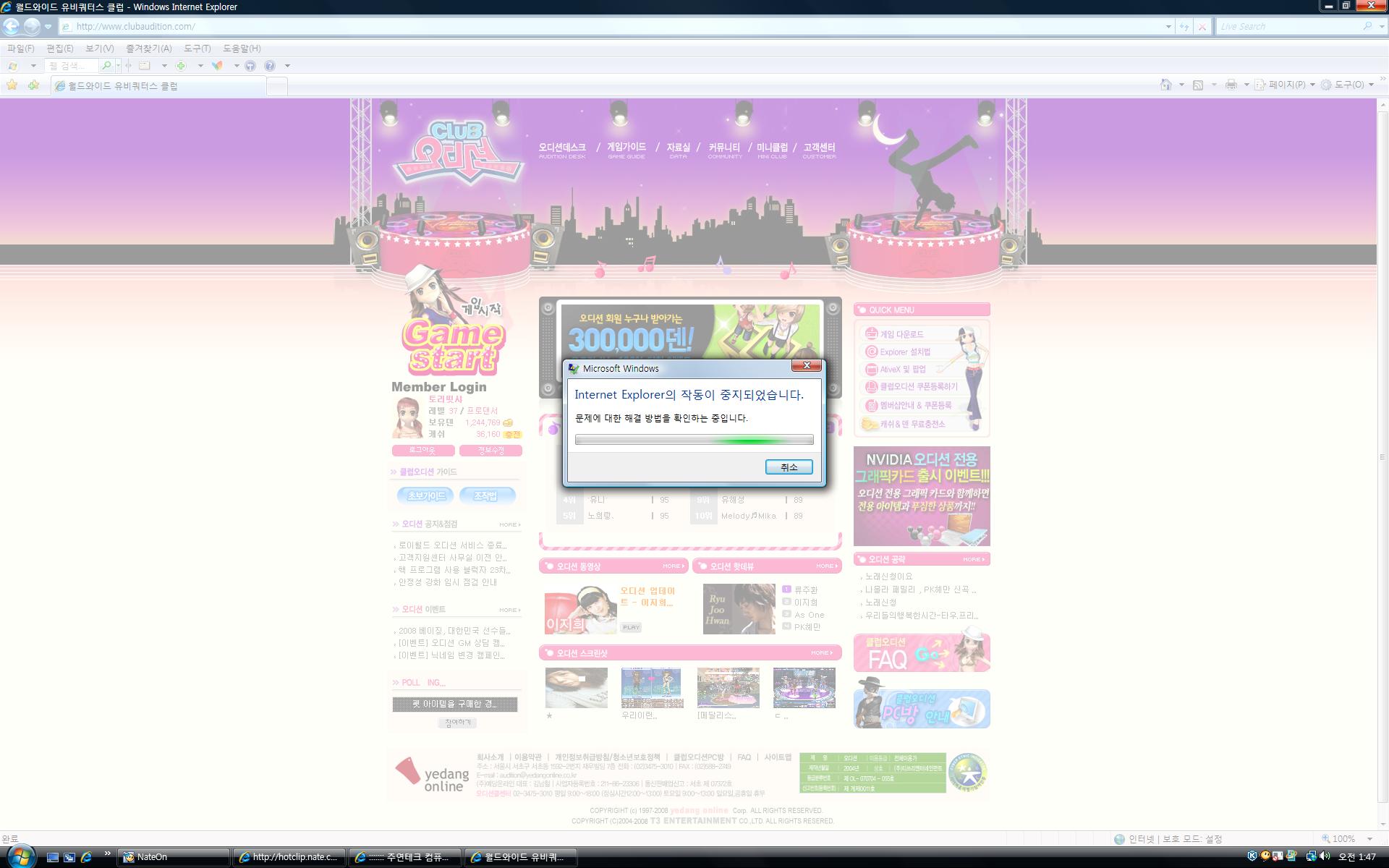Click the 정보수정 button

coord(490,451)
